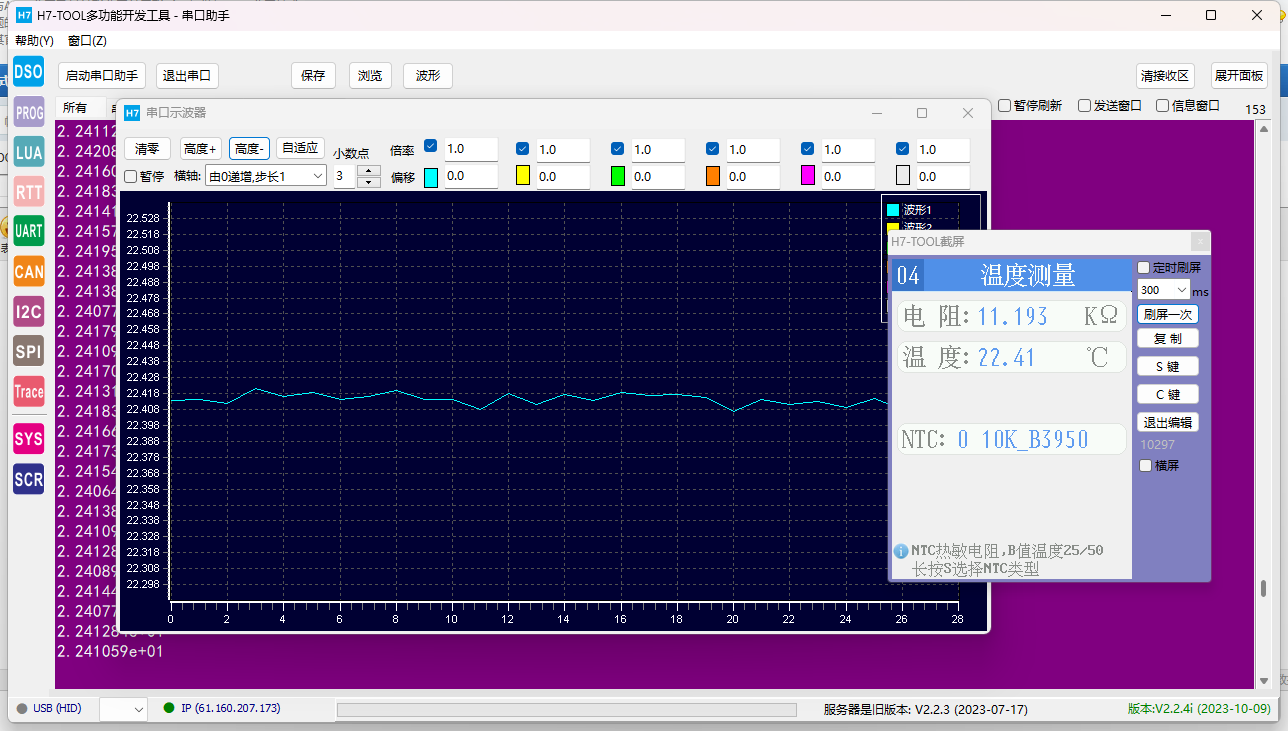1288x731 pixels.
Task: Pick the orange waveform color swatch
Action: [713, 176]
